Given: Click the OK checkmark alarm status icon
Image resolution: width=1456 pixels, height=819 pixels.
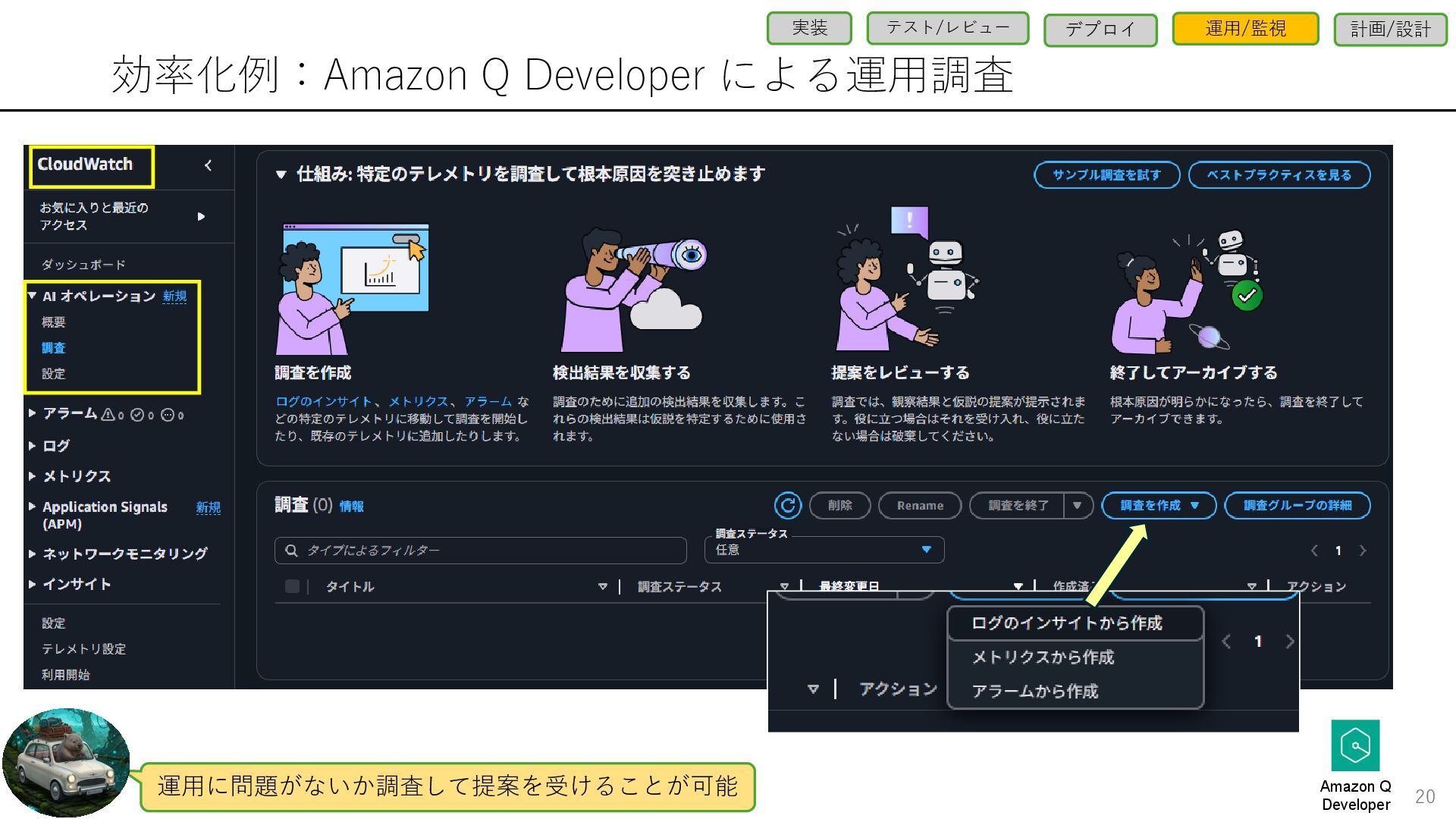Looking at the screenshot, I should [137, 415].
